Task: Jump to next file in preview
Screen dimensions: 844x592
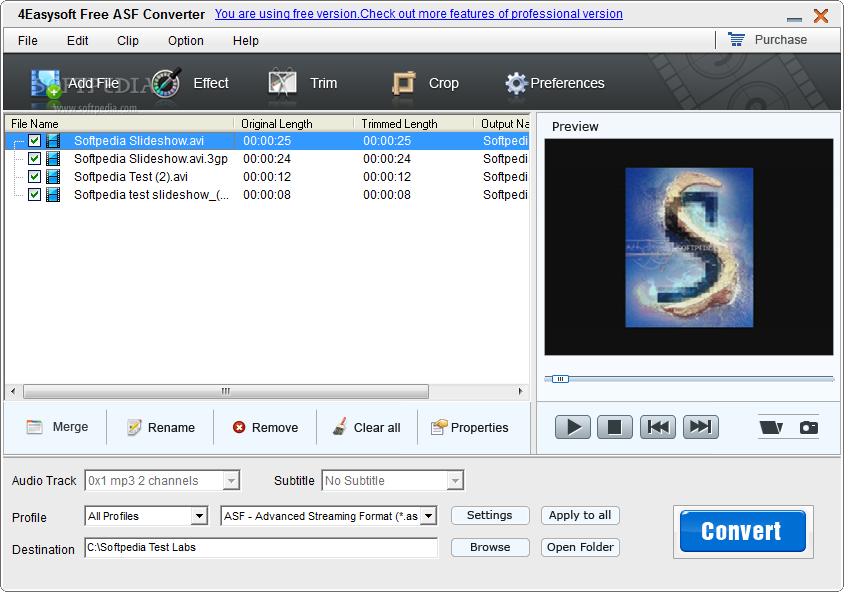Action: [700, 427]
